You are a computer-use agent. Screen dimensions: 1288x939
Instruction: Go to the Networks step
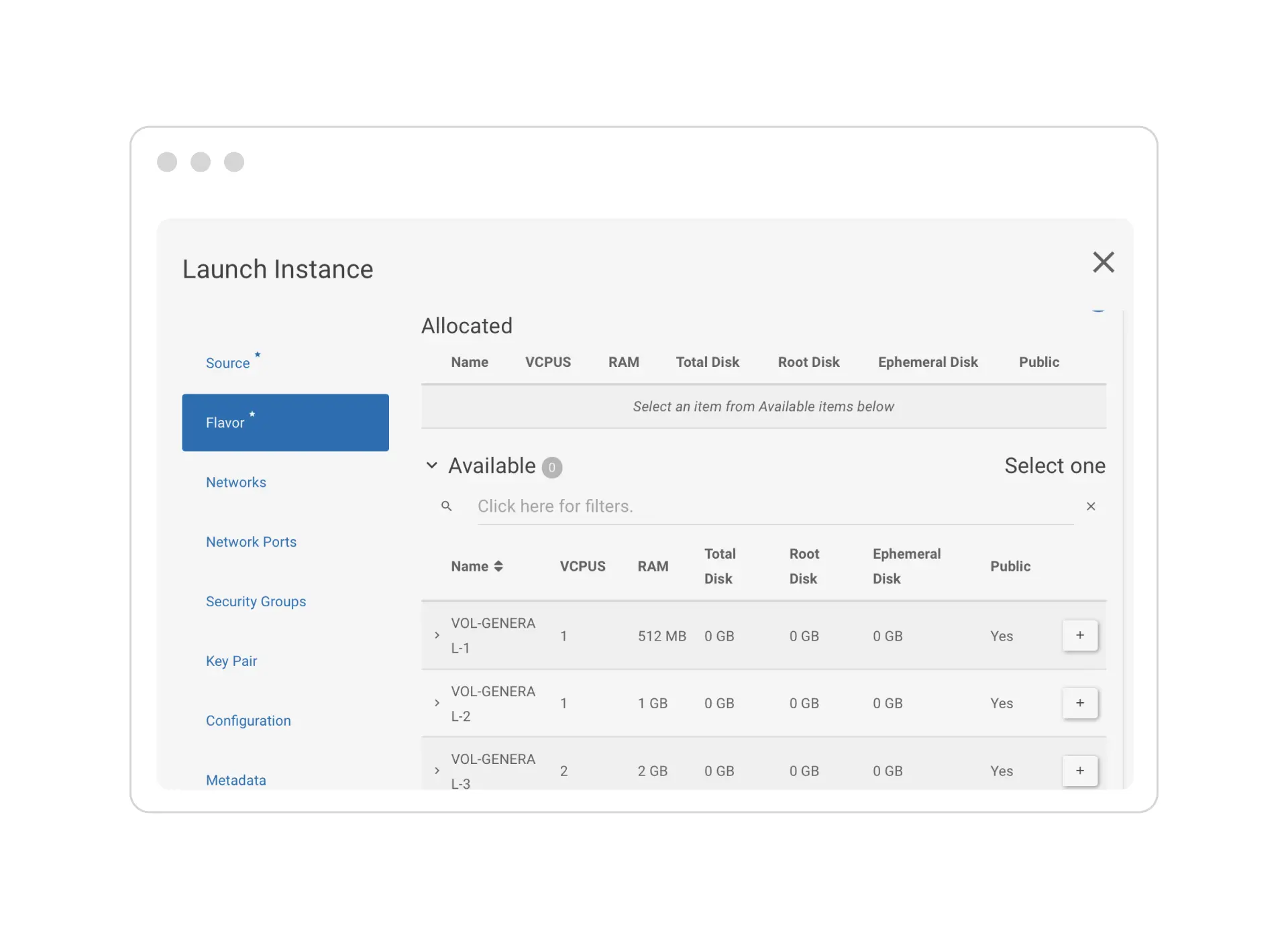point(236,482)
